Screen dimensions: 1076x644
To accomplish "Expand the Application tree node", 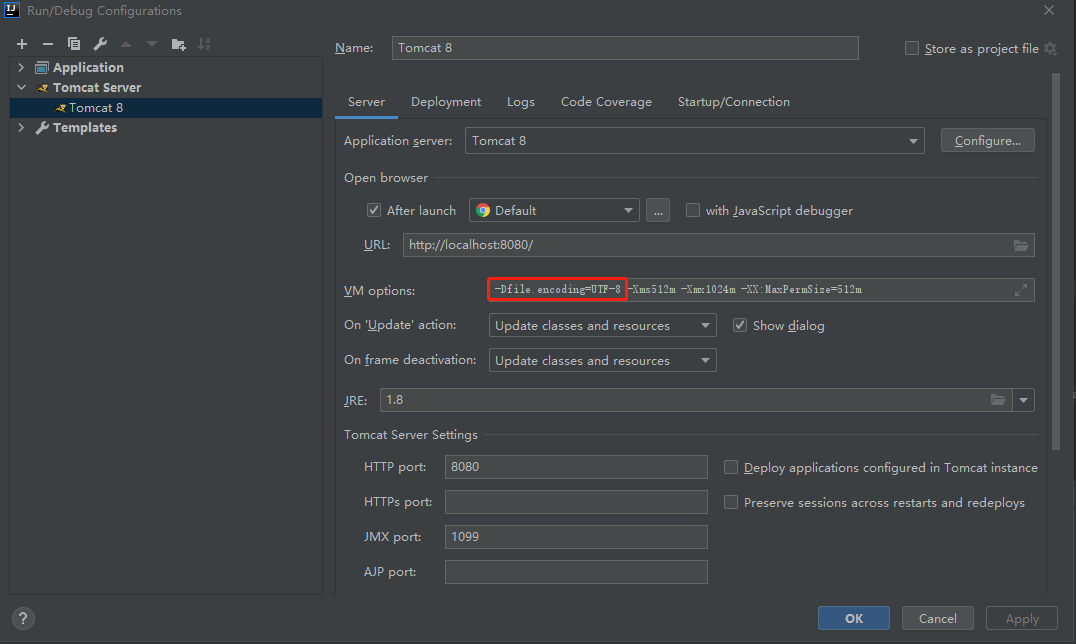I will 21,67.
